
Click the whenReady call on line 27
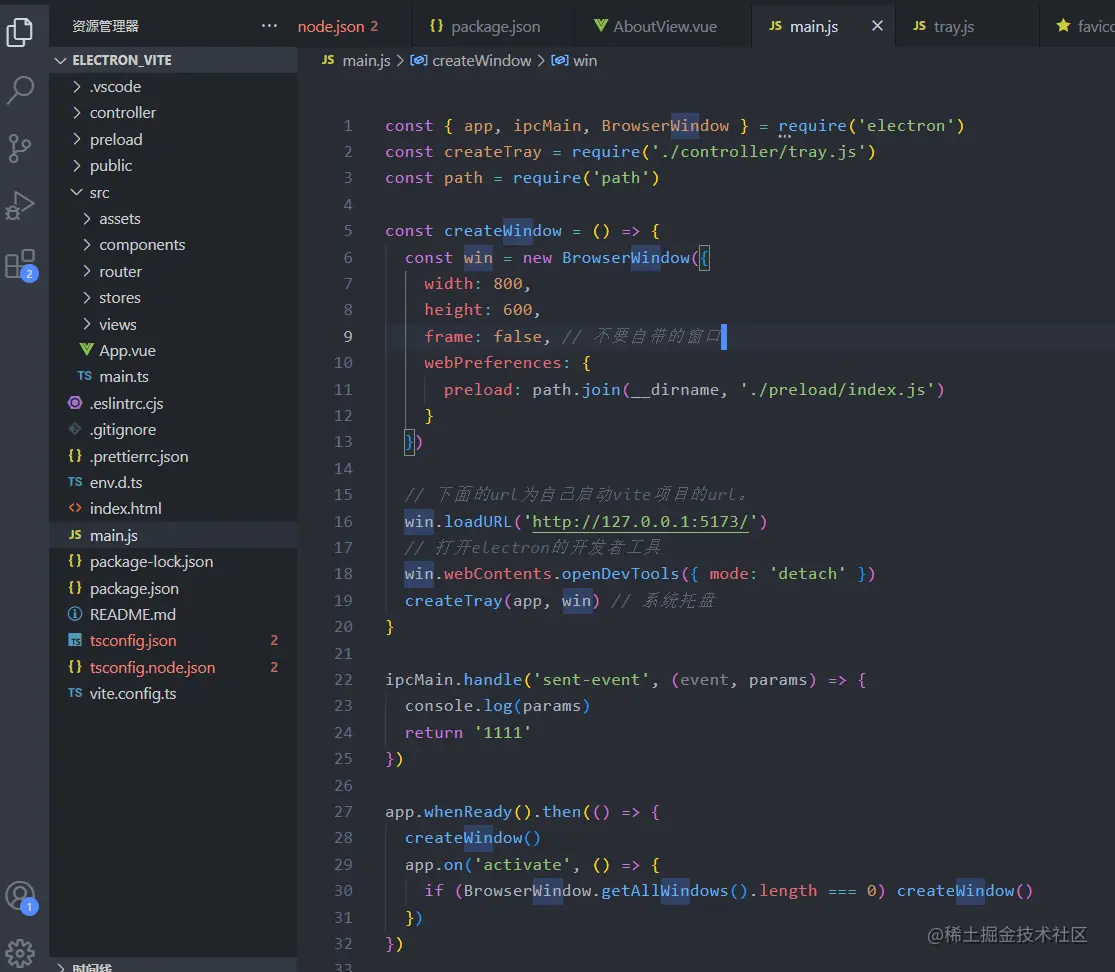tap(468, 812)
